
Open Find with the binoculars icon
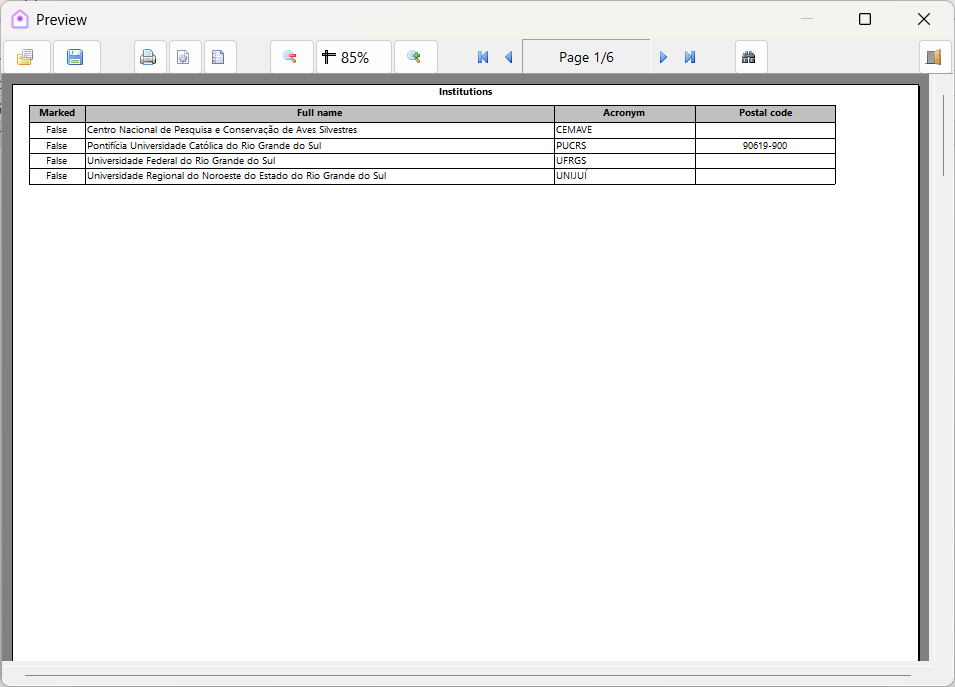click(x=750, y=57)
